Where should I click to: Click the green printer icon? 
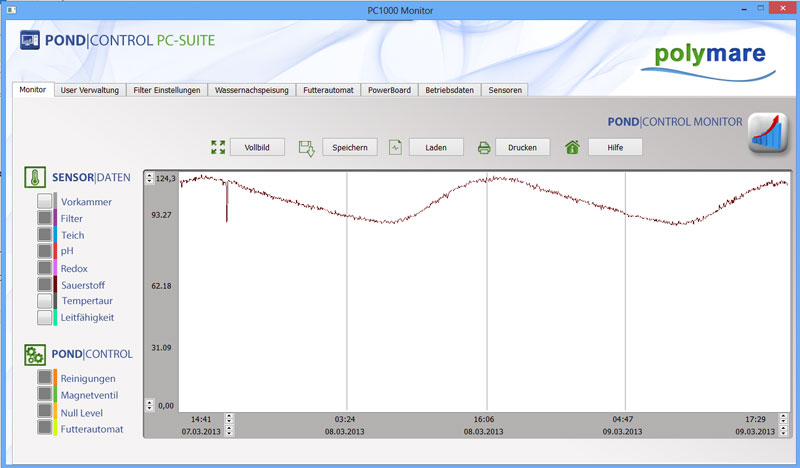(484, 148)
